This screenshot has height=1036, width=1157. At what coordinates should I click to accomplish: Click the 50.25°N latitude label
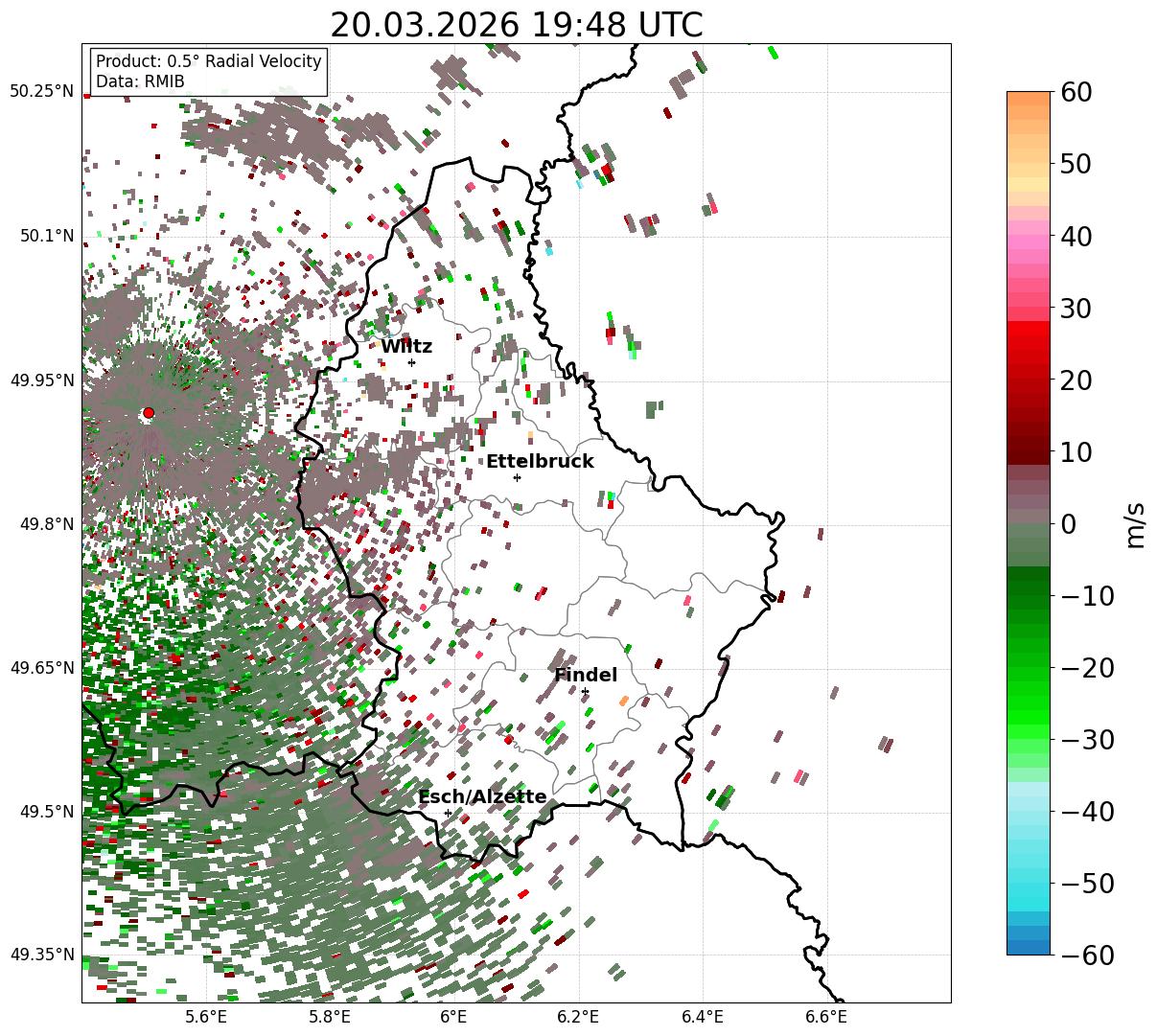(x=41, y=92)
